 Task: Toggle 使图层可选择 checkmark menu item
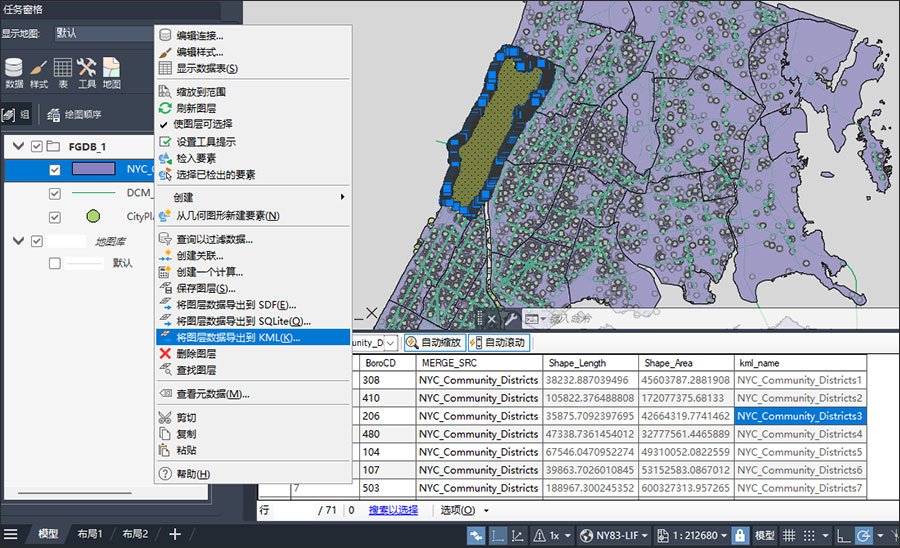254,124
